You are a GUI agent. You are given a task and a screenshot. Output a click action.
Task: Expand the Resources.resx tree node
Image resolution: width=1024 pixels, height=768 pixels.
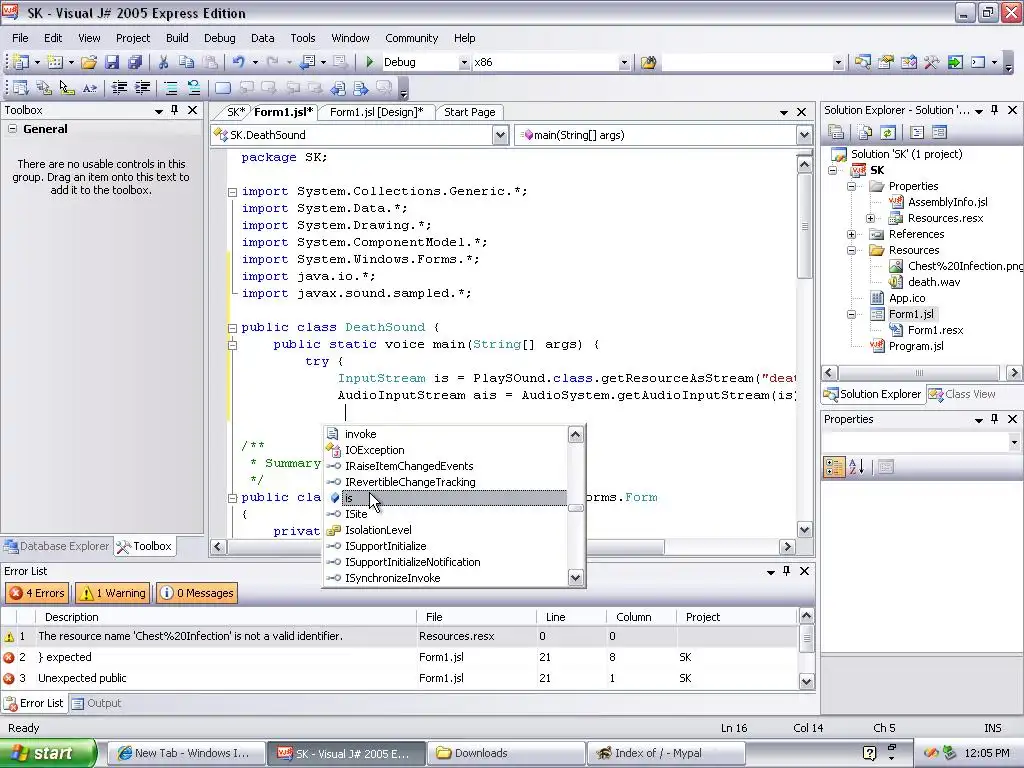871,218
